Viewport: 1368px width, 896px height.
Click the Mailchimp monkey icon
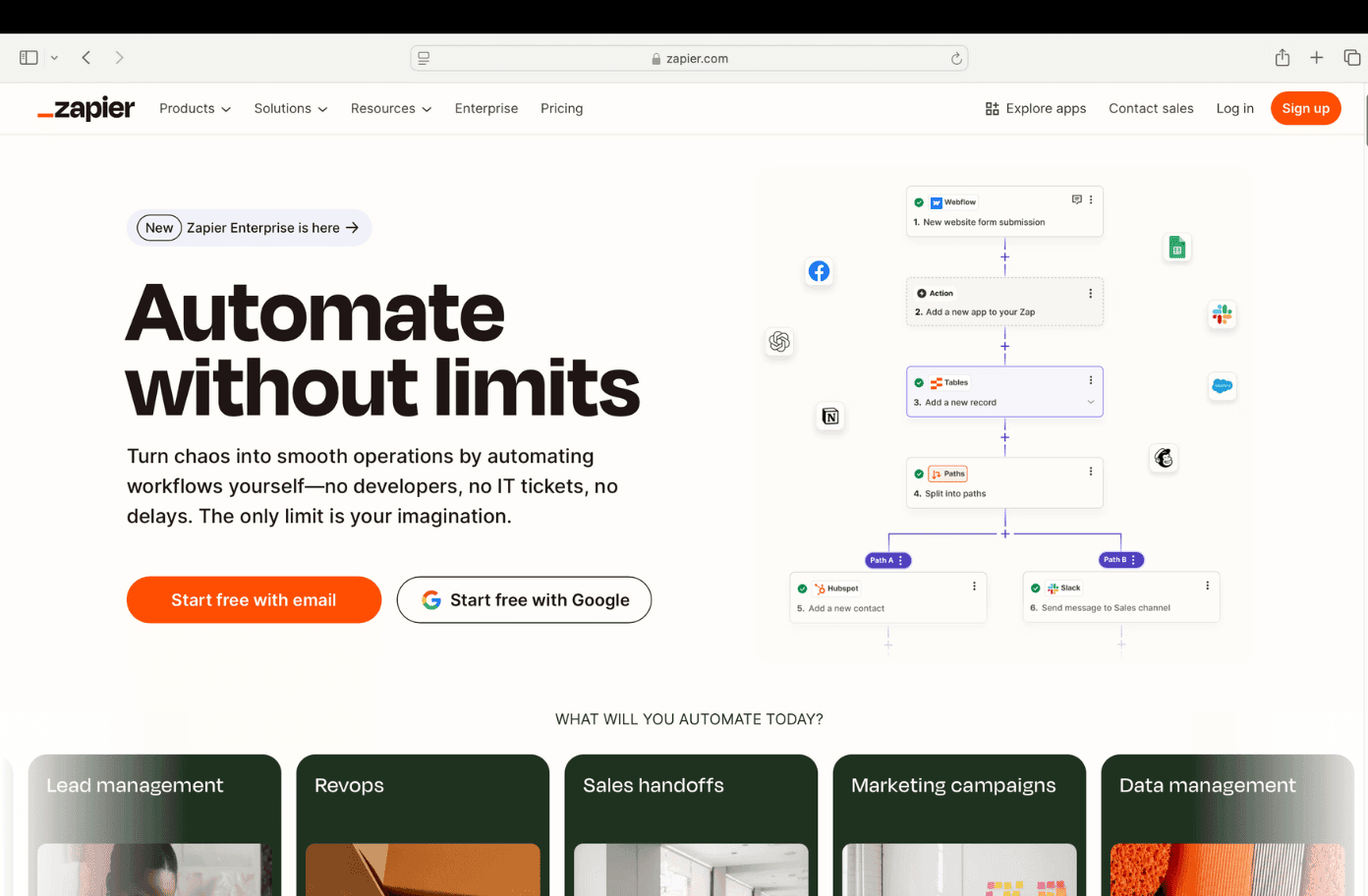coord(1164,458)
